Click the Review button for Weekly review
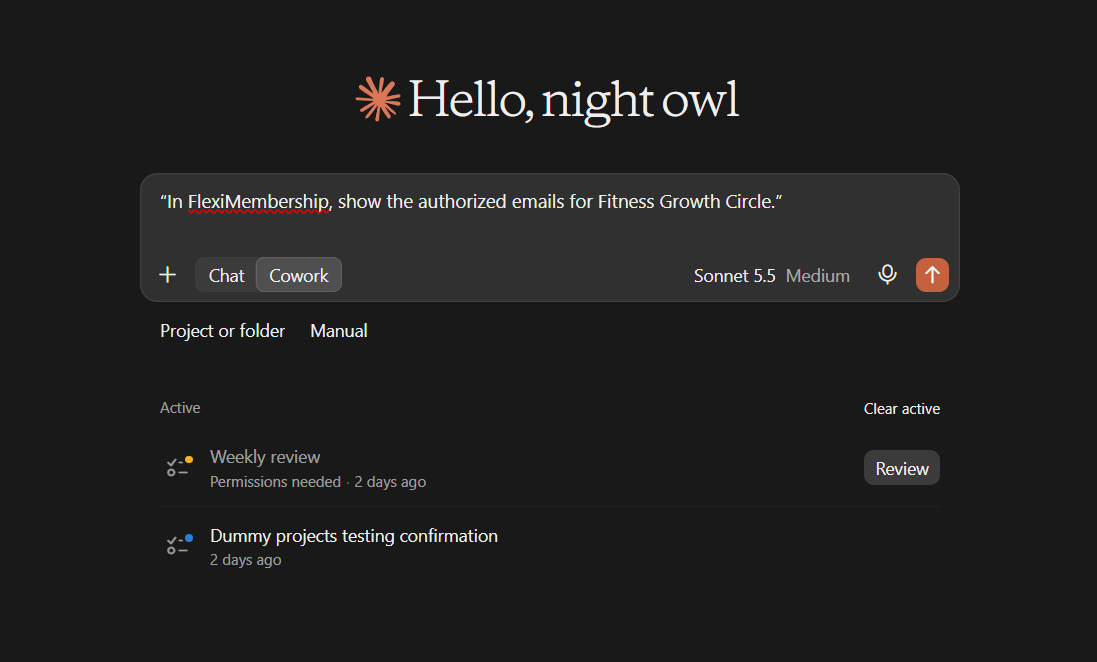Image resolution: width=1097 pixels, height=662 pixels. tap(901, 468)
